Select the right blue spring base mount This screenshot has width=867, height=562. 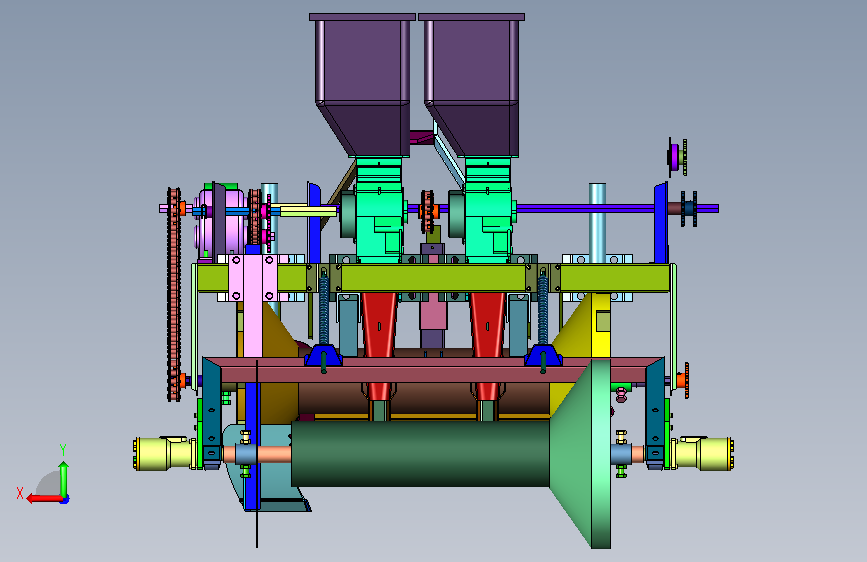click(543, 356)
